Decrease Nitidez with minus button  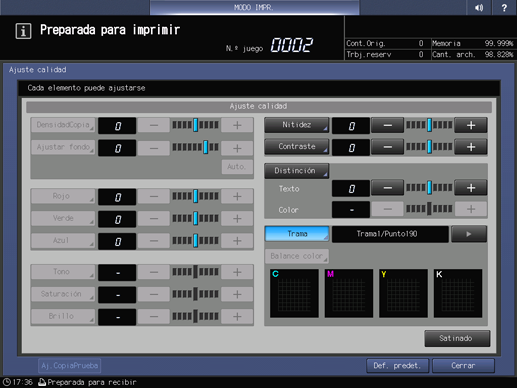(387, 125)
